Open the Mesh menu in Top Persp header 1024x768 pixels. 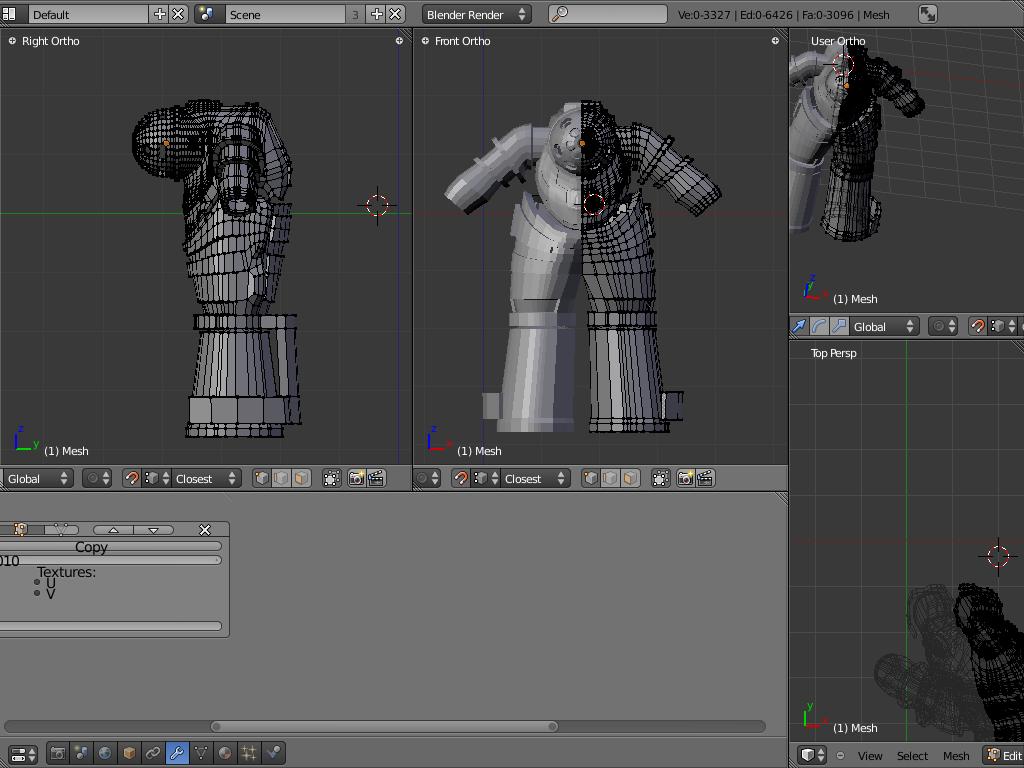(x=956, y=756)
